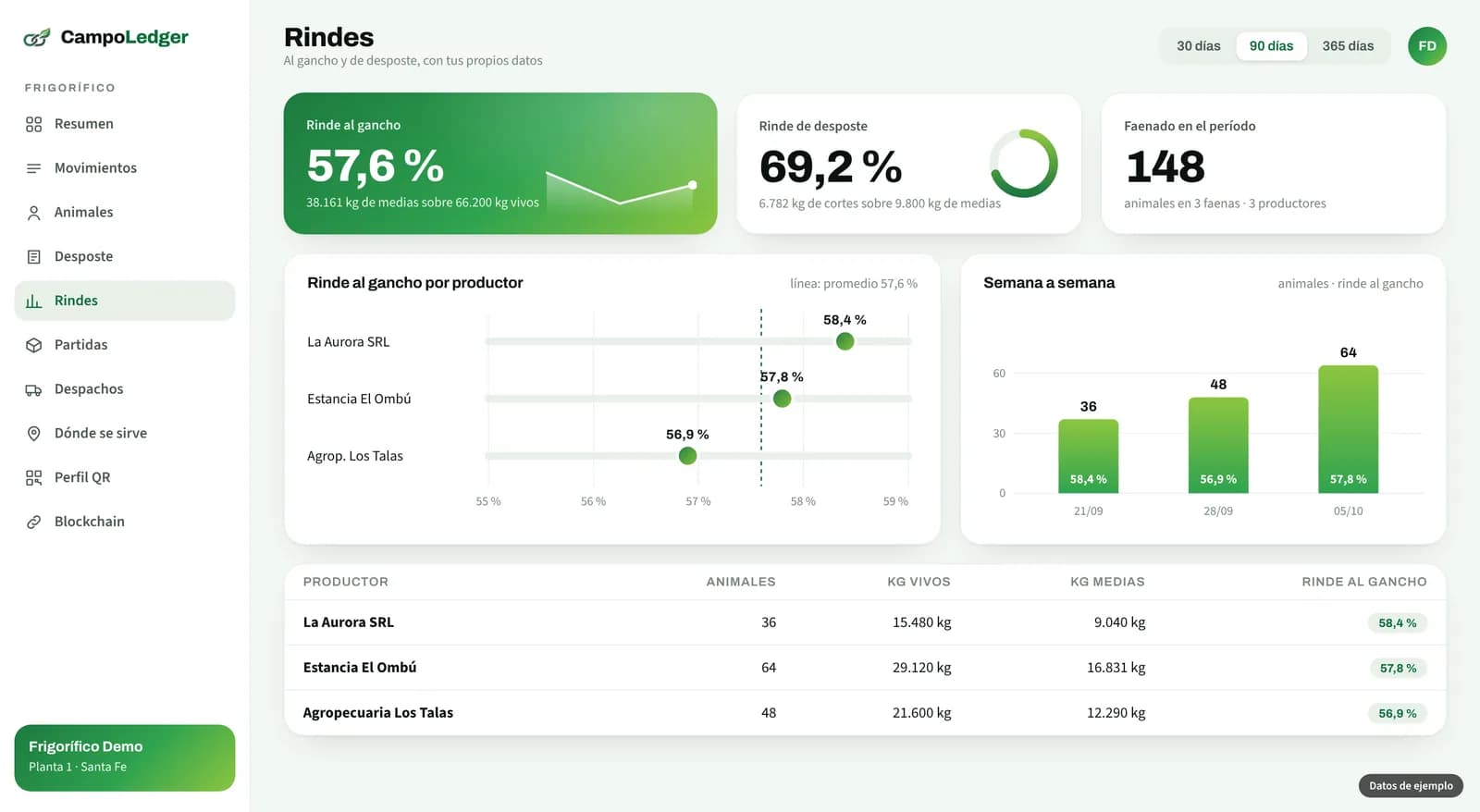Image resolution: width=1480 pixels, height=812 pixels.
Task: Open the Partidas sidebar entry
Action: [125, 345]
